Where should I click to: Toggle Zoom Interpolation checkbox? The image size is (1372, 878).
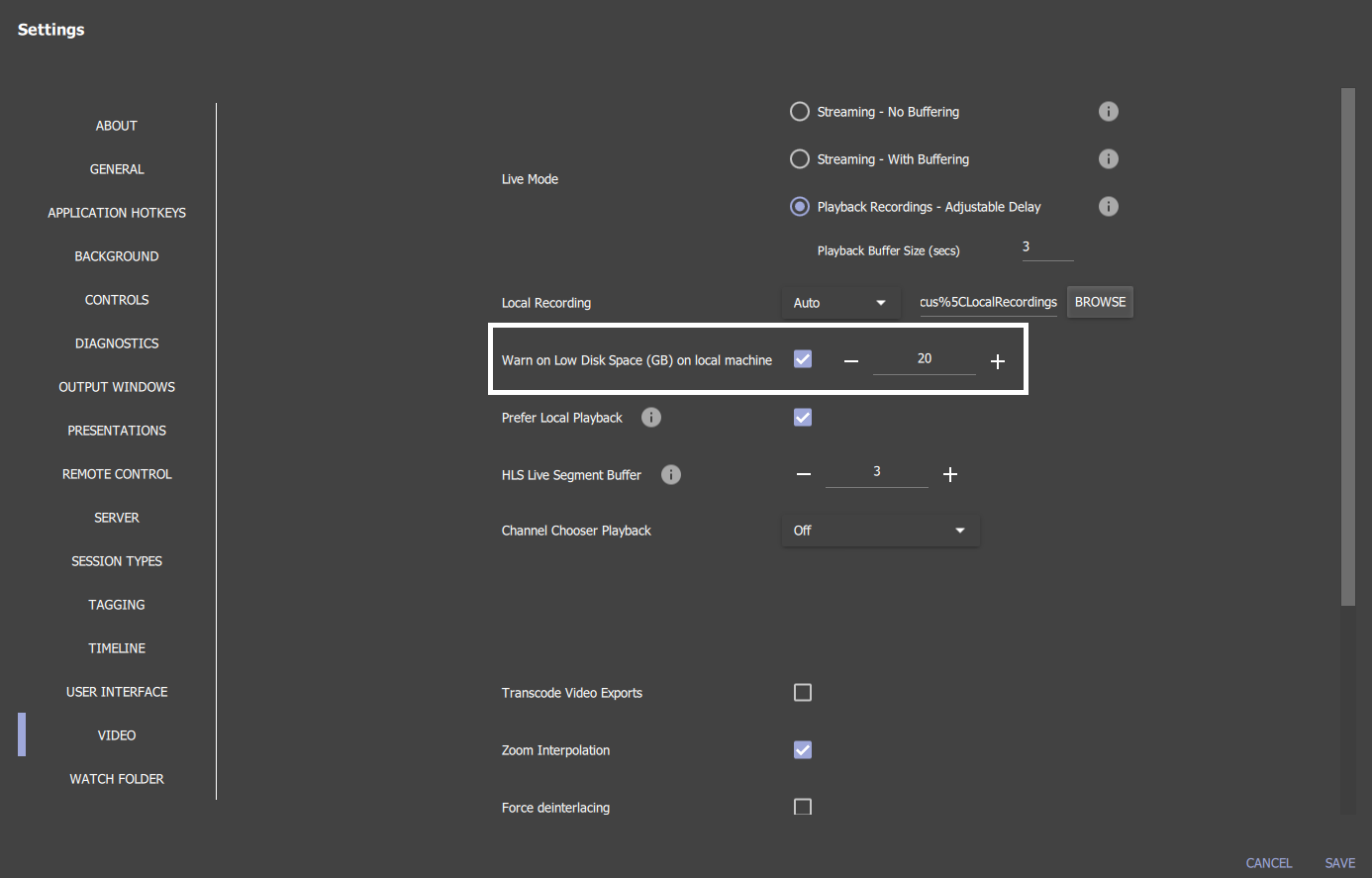pyautogui.click(x=803, y=750)
